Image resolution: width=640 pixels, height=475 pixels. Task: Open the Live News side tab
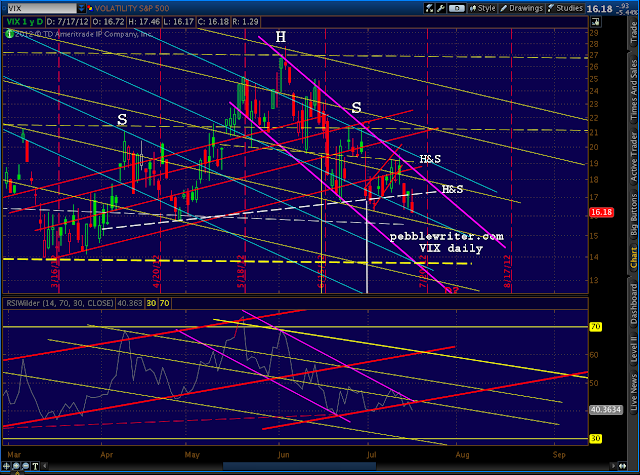pyautogui.click(x=633, y=393)
